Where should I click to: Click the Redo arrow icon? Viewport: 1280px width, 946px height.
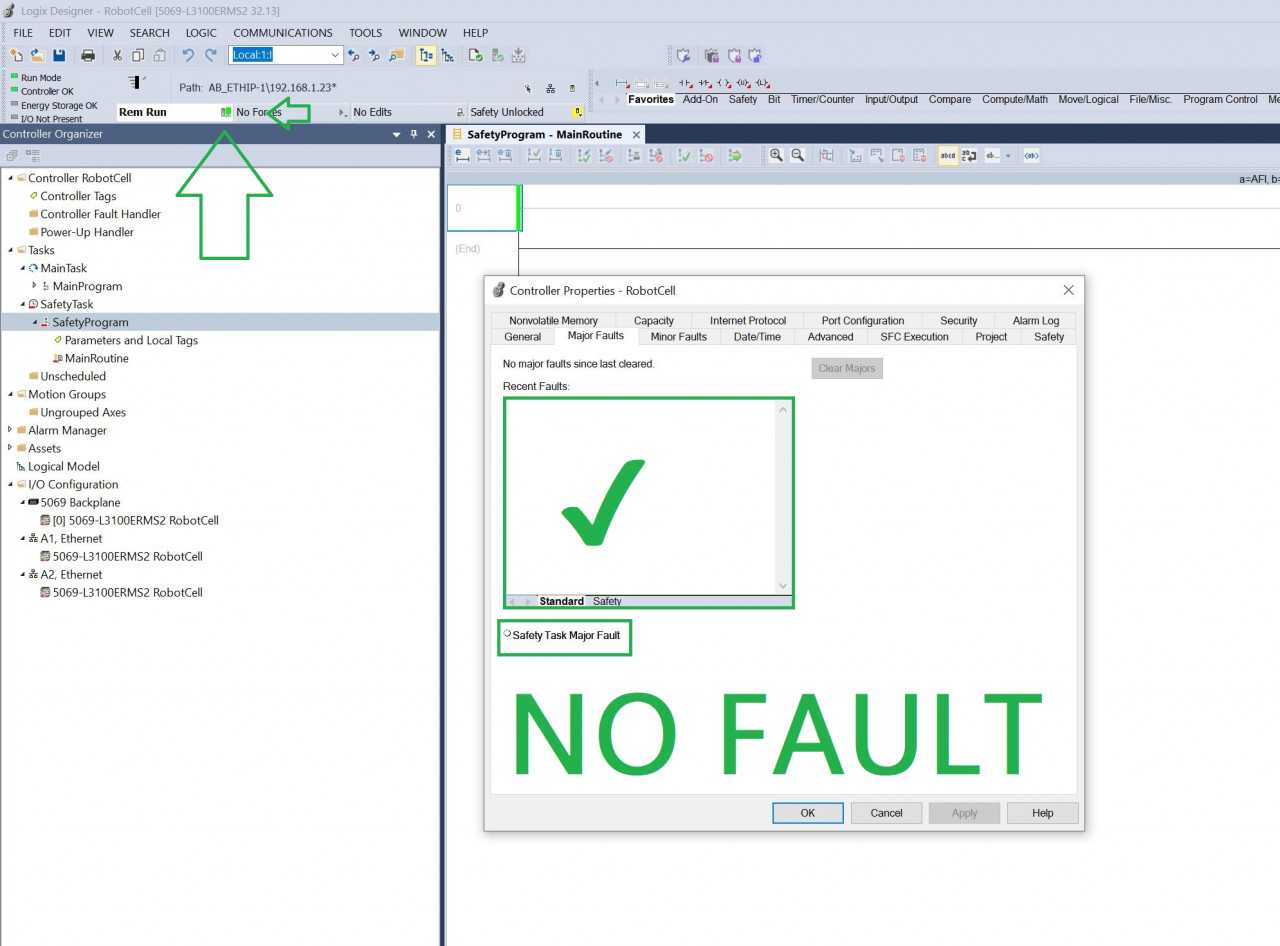click(211, 55)
